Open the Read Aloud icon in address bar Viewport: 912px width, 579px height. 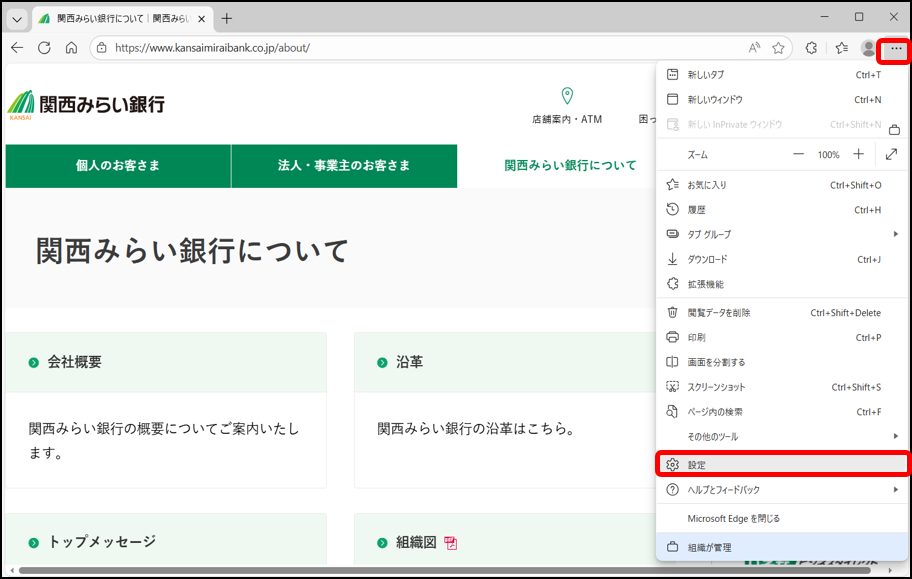point(754,48)
